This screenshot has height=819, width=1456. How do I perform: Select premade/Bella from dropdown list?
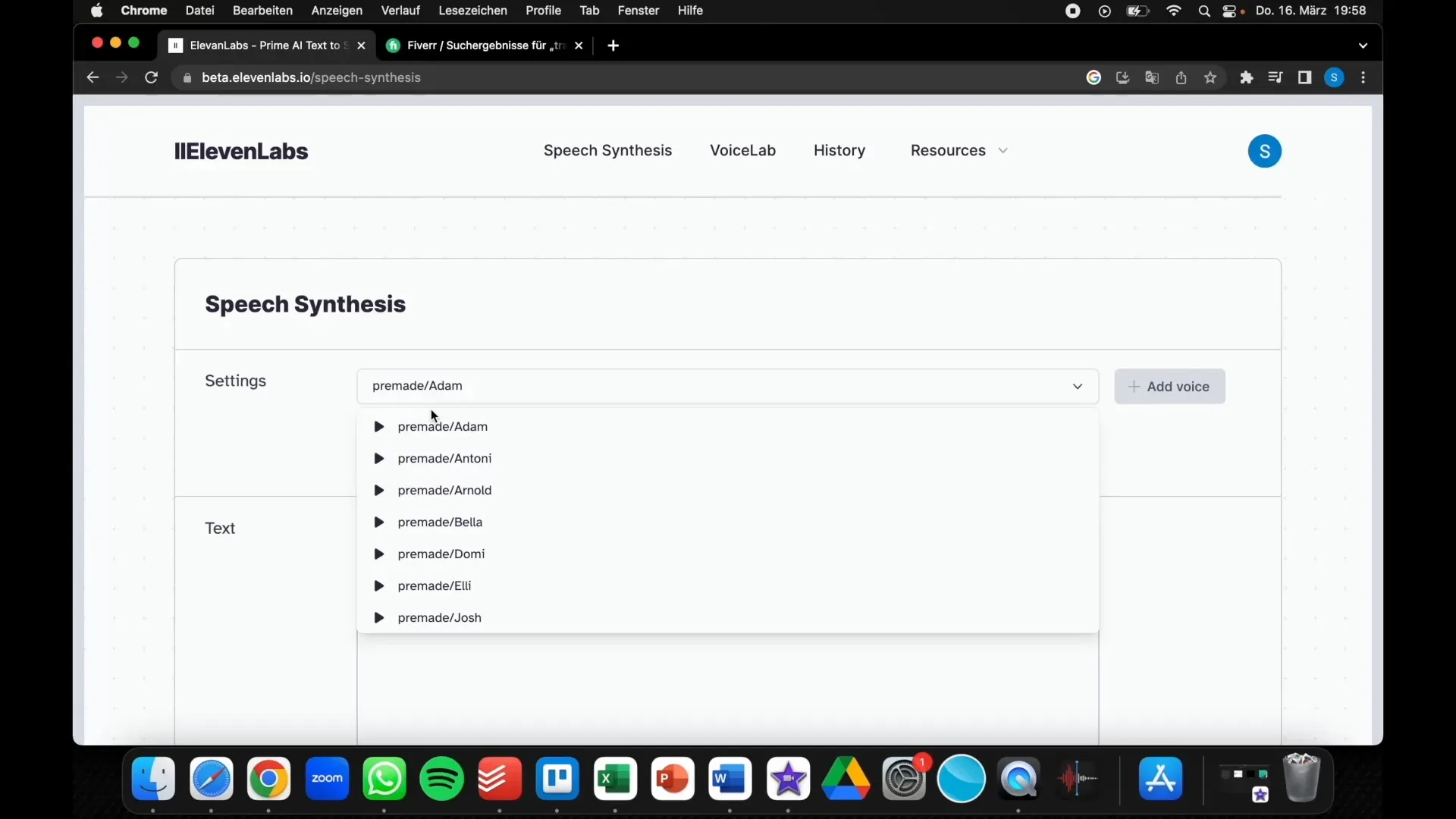[440, 522]
